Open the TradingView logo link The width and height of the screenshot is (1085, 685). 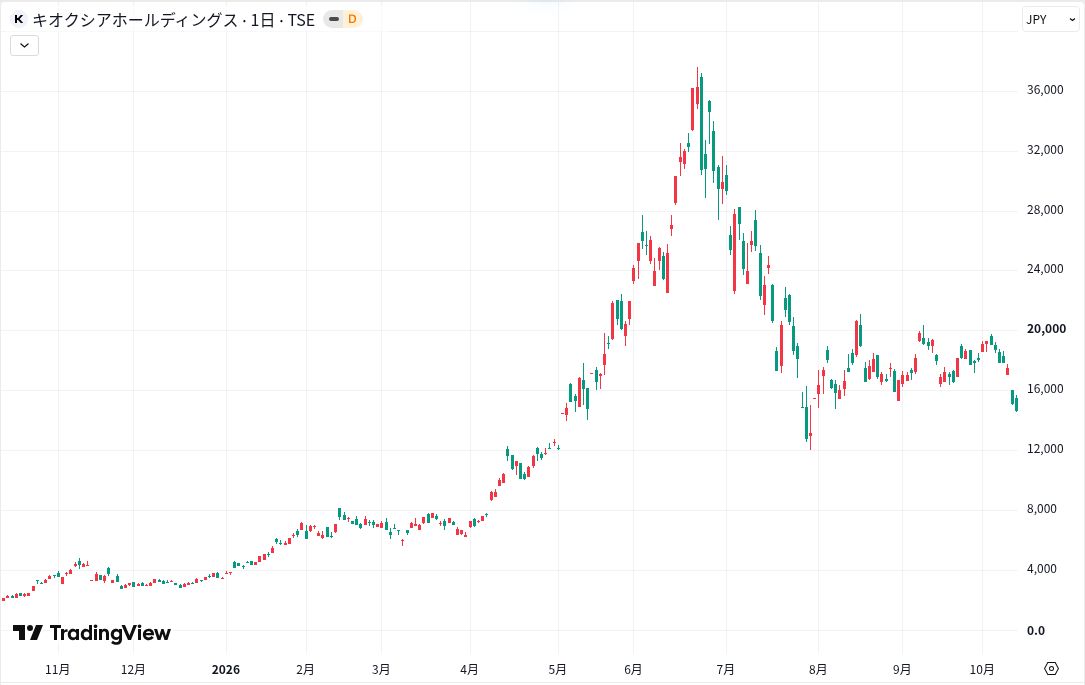point(92,633)
